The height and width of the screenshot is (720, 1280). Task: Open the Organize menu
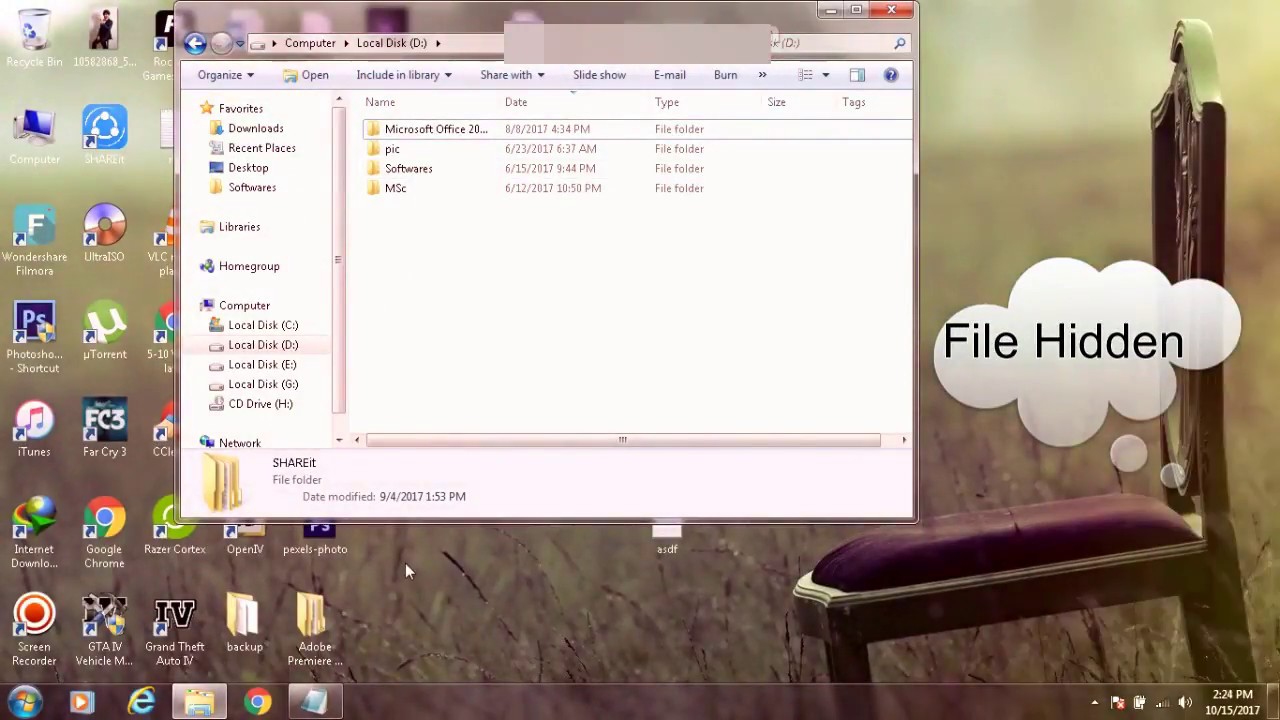click(x=226, y=75)
